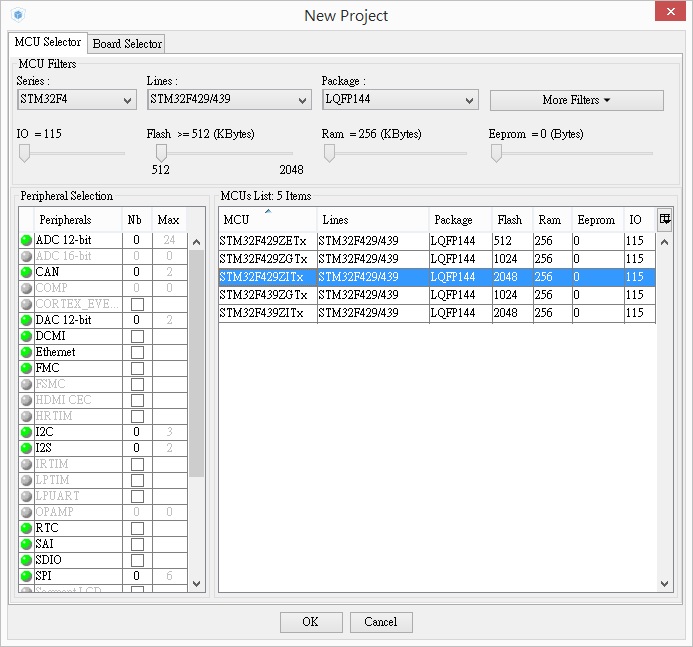This screenshot has height=647, width=693.
Task: Tick the RTC peripheral checkbox
Action: [x=137, y=528]
